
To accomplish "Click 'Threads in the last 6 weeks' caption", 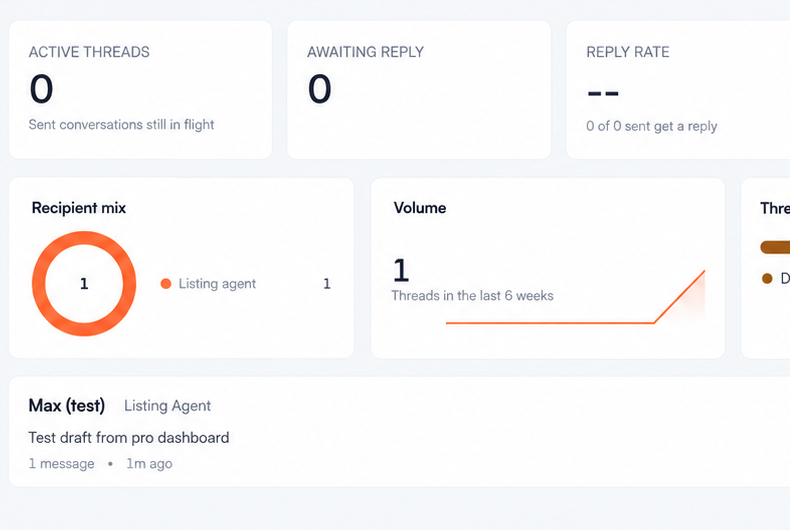I will click(473, 296).
